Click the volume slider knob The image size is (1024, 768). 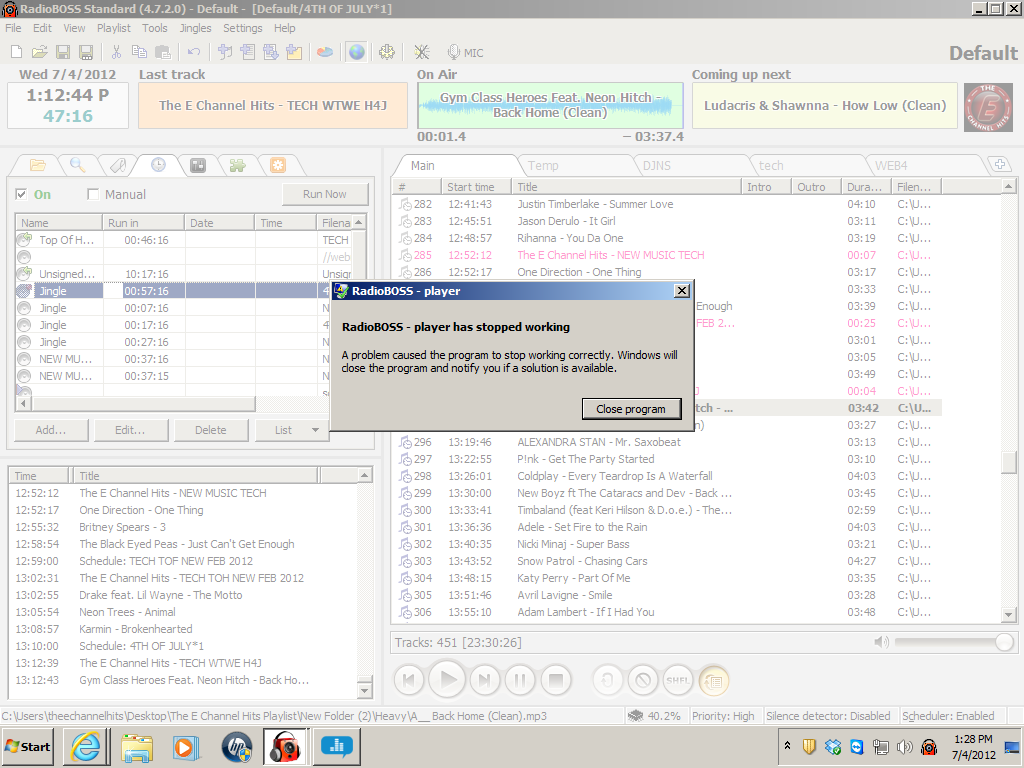[x=1004, y=642]
